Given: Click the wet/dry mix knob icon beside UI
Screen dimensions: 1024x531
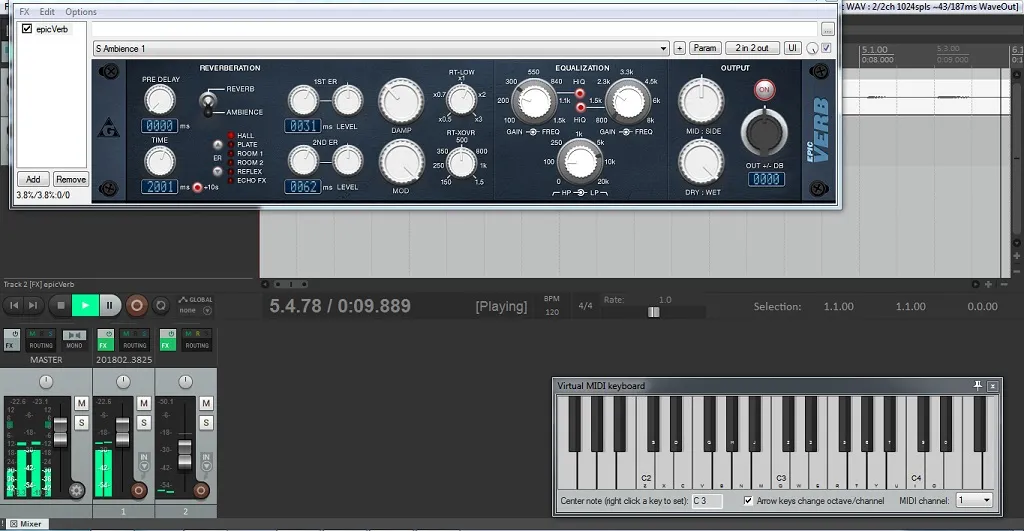Looking at the screenshot, I should click(x=812, y=48).
